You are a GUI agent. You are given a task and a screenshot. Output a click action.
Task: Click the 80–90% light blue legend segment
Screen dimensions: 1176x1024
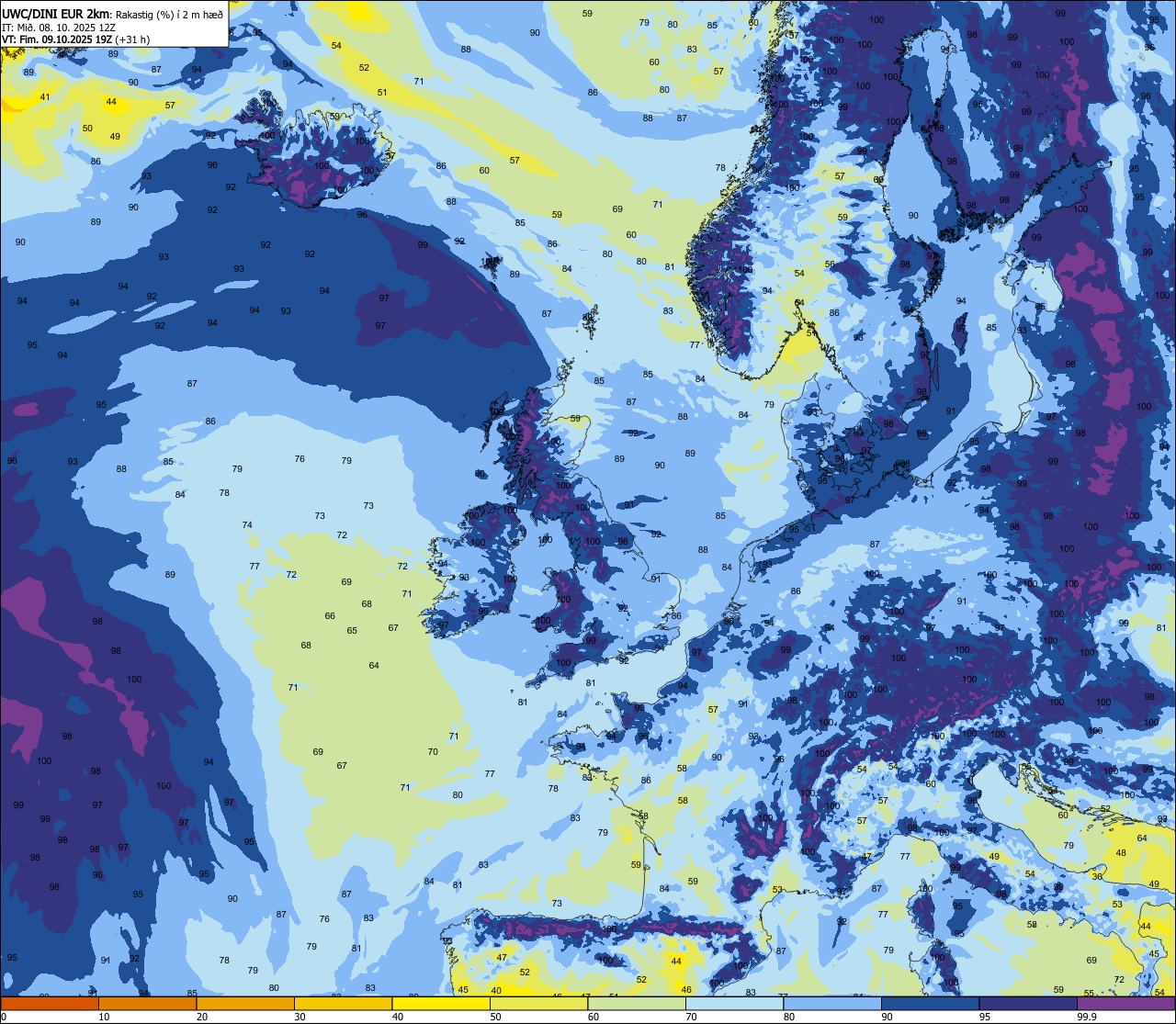coord(832,1004)
